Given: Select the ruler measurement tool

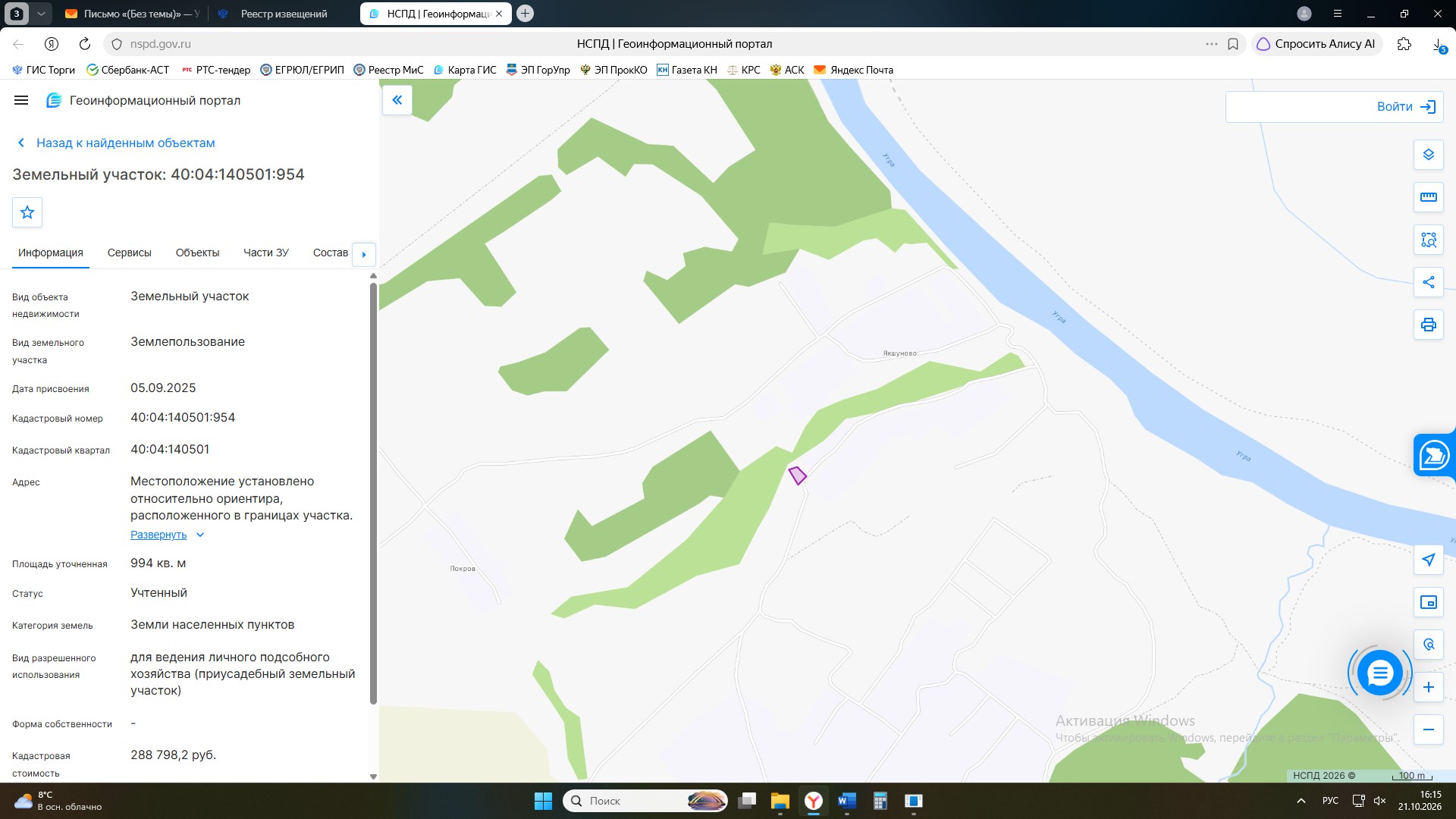Looking at the screenshot, I should point(1428,197).
